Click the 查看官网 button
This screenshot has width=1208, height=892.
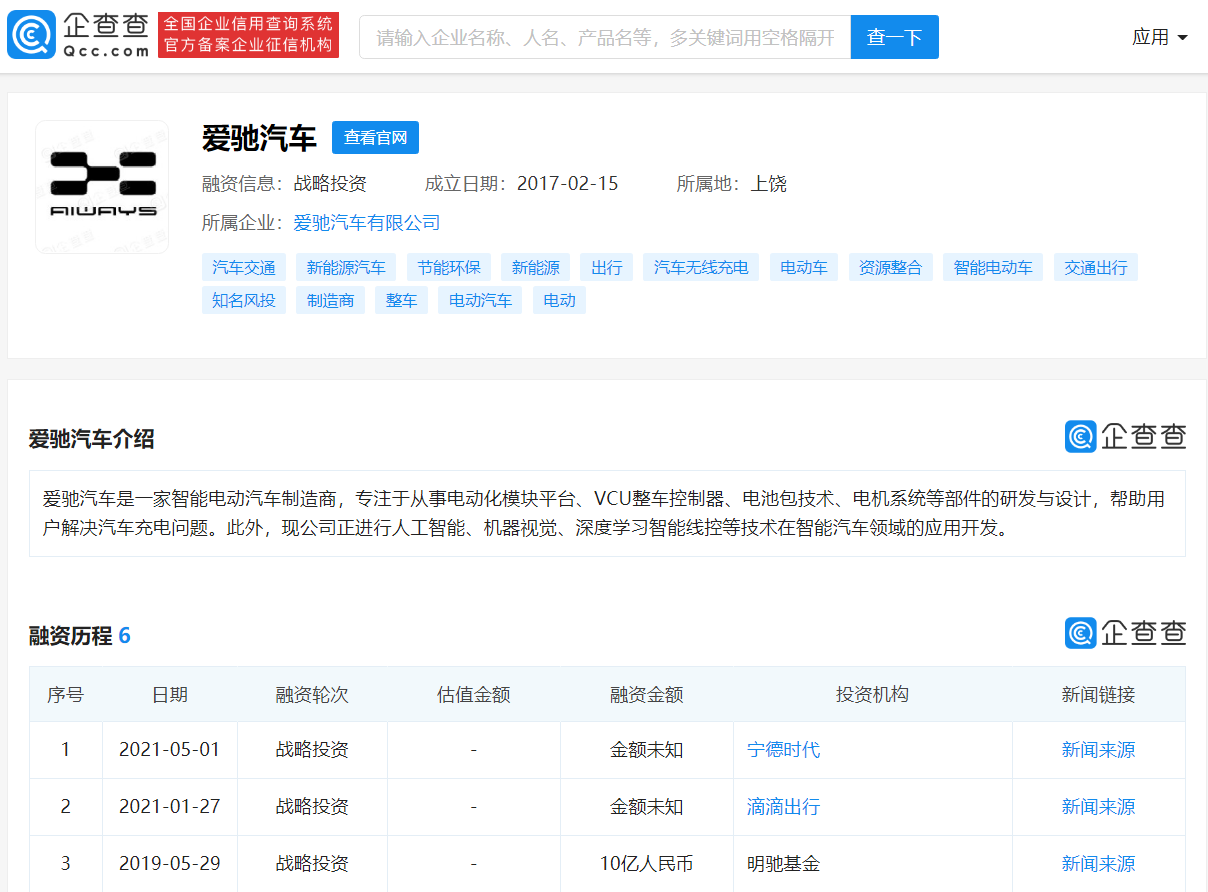pos(375,138)
